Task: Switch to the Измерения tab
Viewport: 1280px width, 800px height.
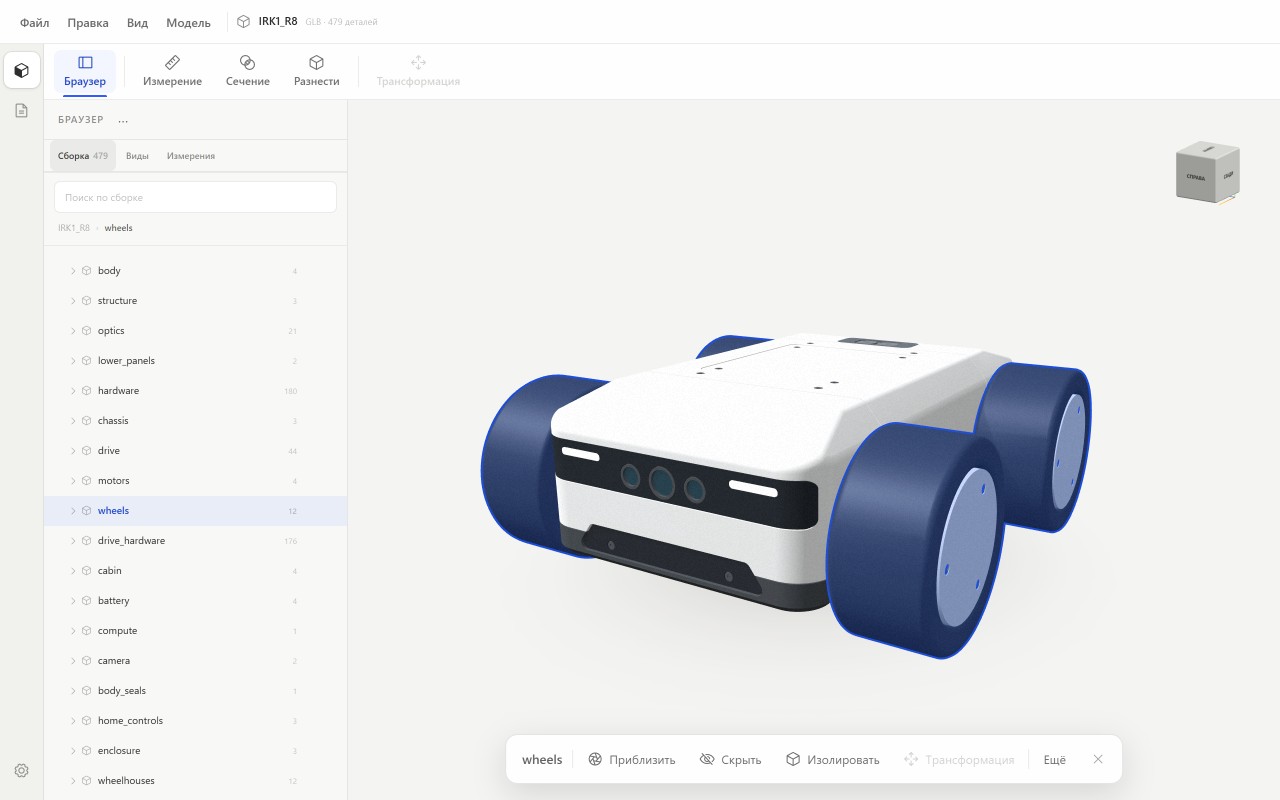Action: pyautogui.click(x=191, y=156)
